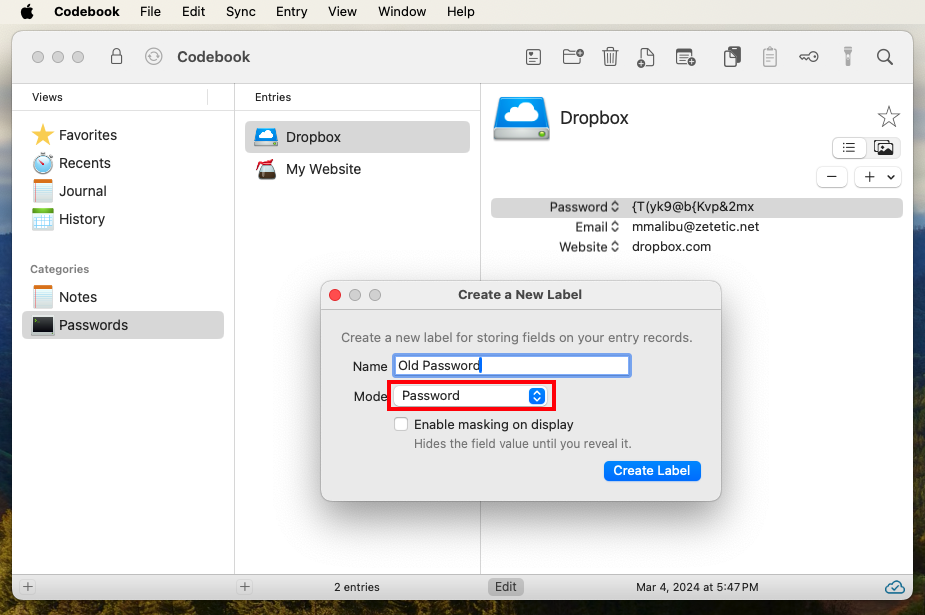925x615 pixels.
Task: Select the Dropbox entry
Action: coord(357,137)
